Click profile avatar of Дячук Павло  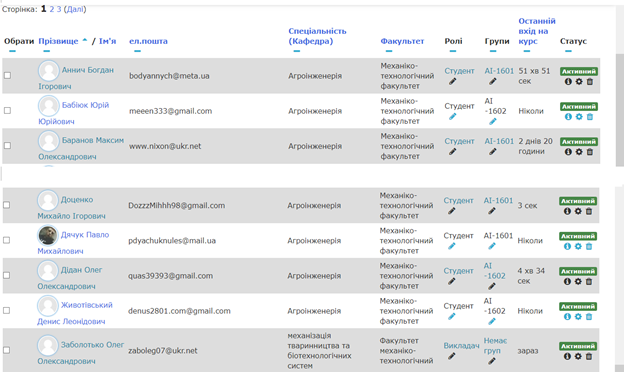[x=47, y=235]
